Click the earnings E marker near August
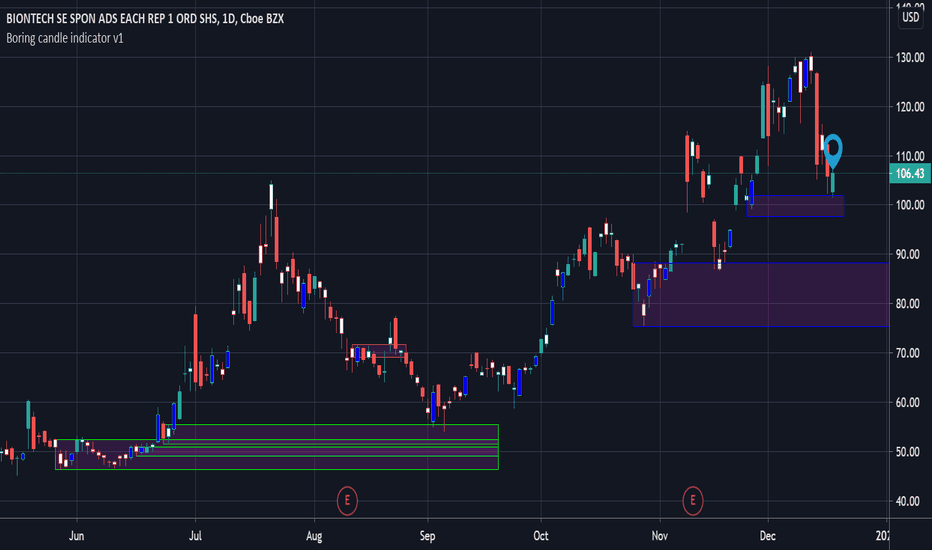Screen dimensions: 932x550 click(x=347, y=501)
